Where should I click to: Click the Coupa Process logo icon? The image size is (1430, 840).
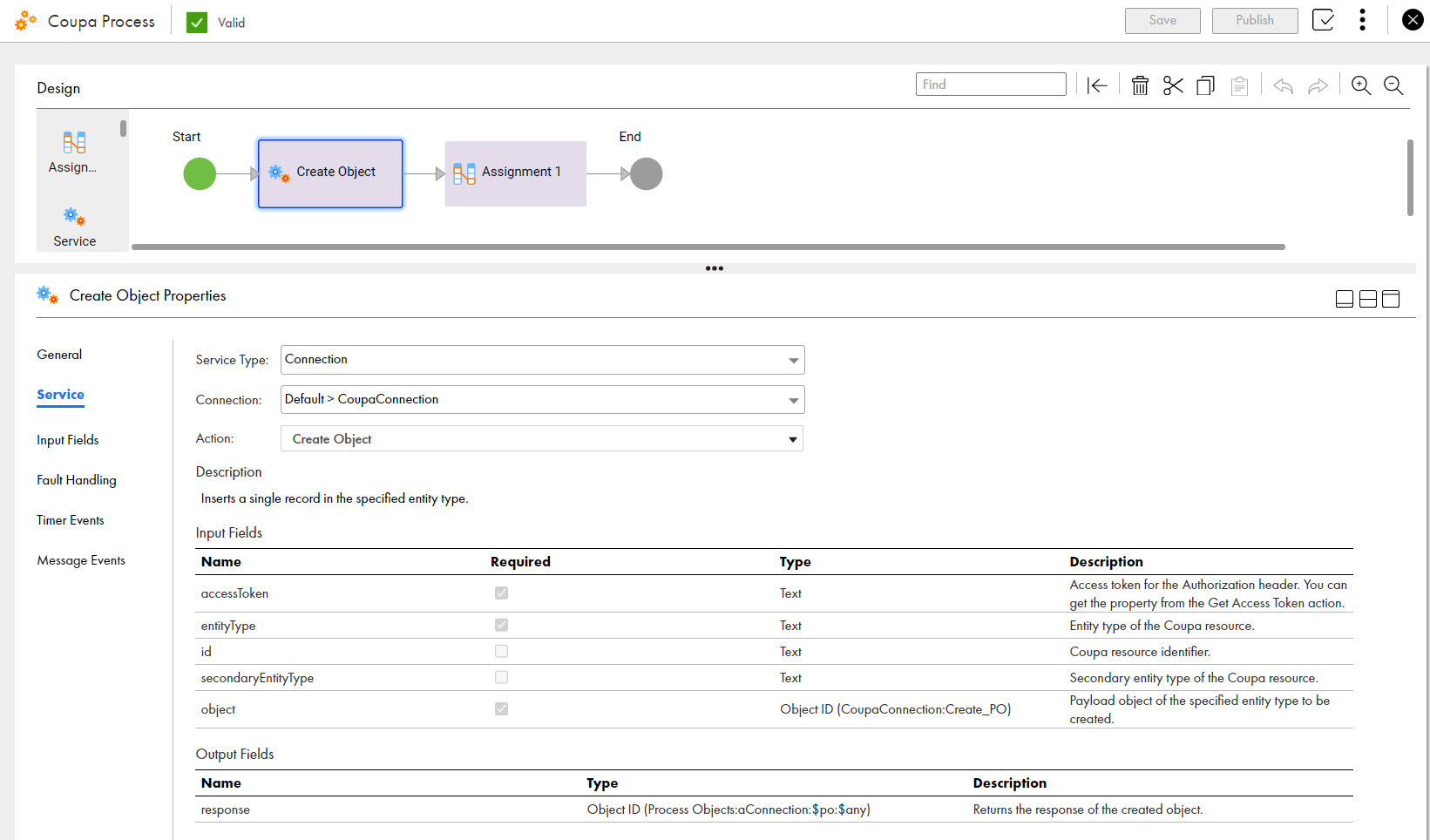pyautogui.click(x=25, y=21)
